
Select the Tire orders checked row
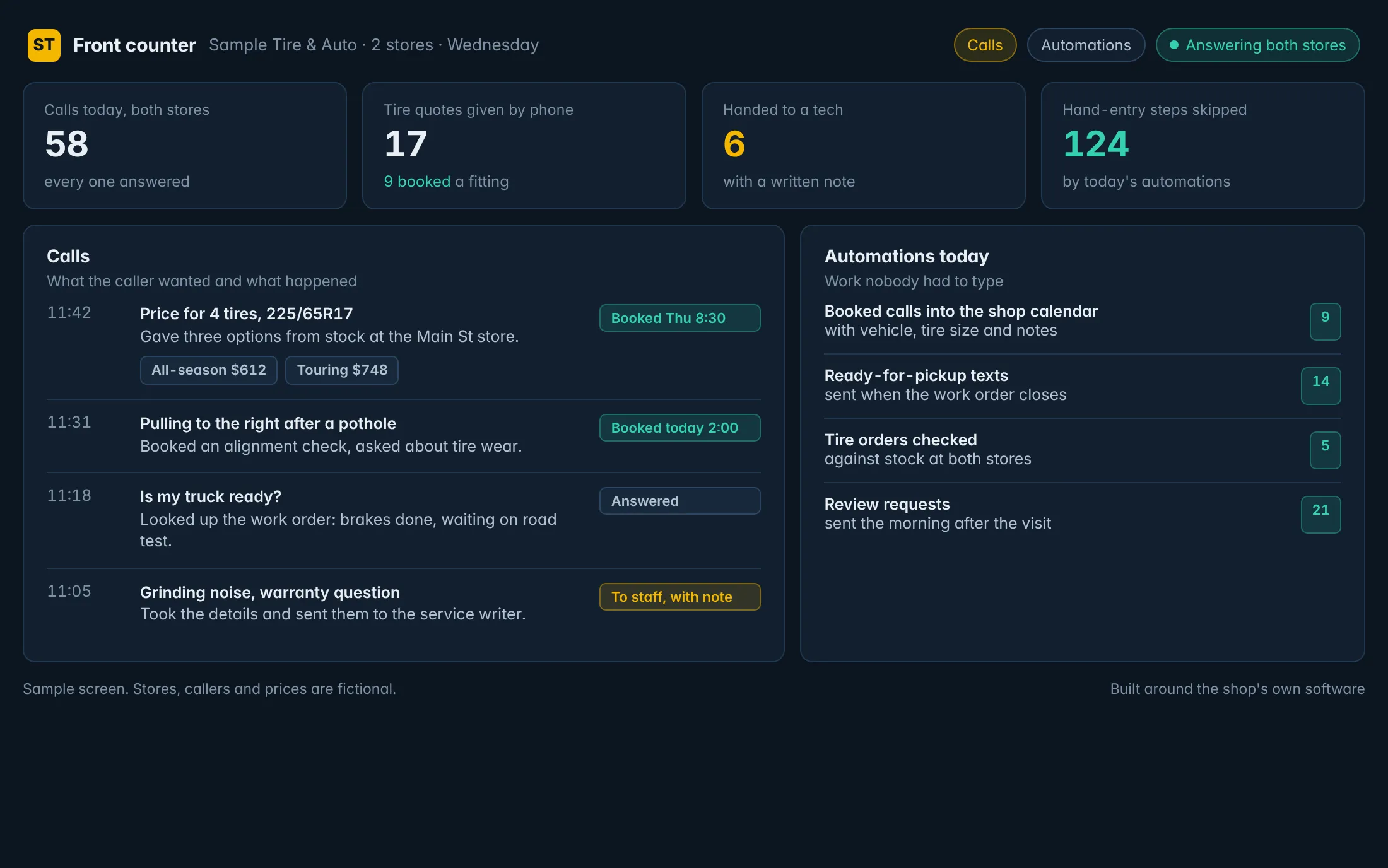[x=1083, y=450]
